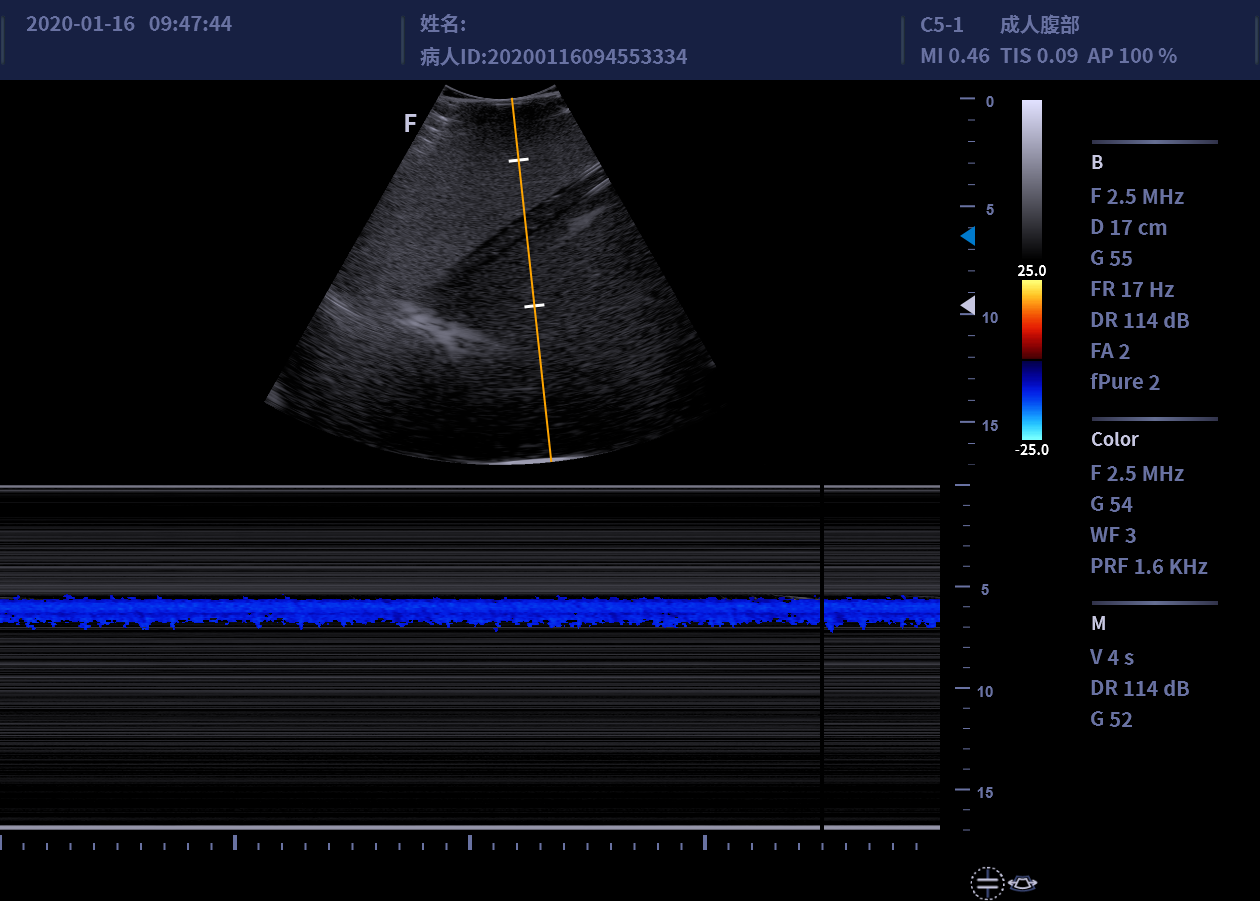Click the patient name field 姓名

(x=442, y=26)
